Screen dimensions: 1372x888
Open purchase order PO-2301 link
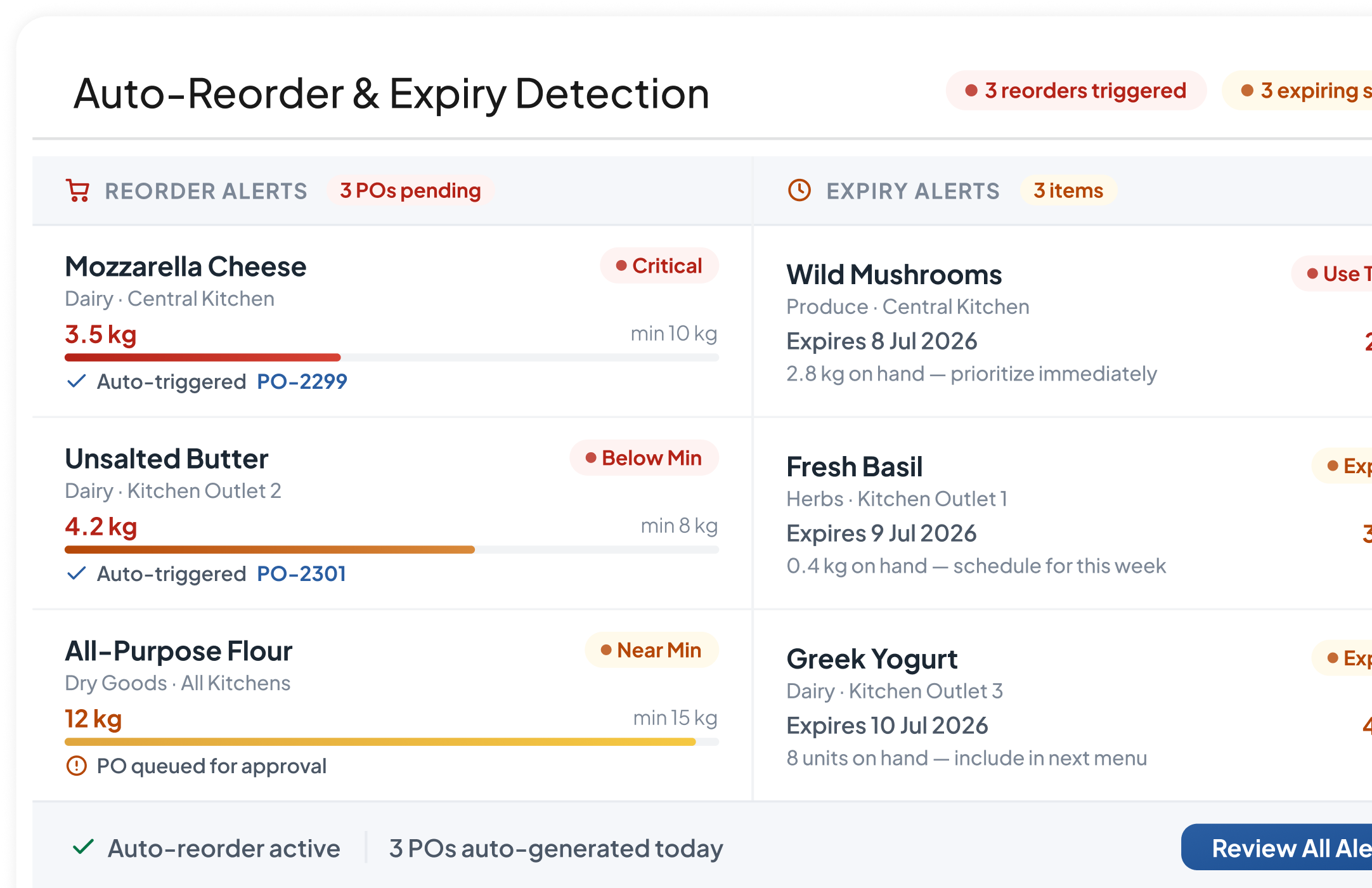[301, 573]
